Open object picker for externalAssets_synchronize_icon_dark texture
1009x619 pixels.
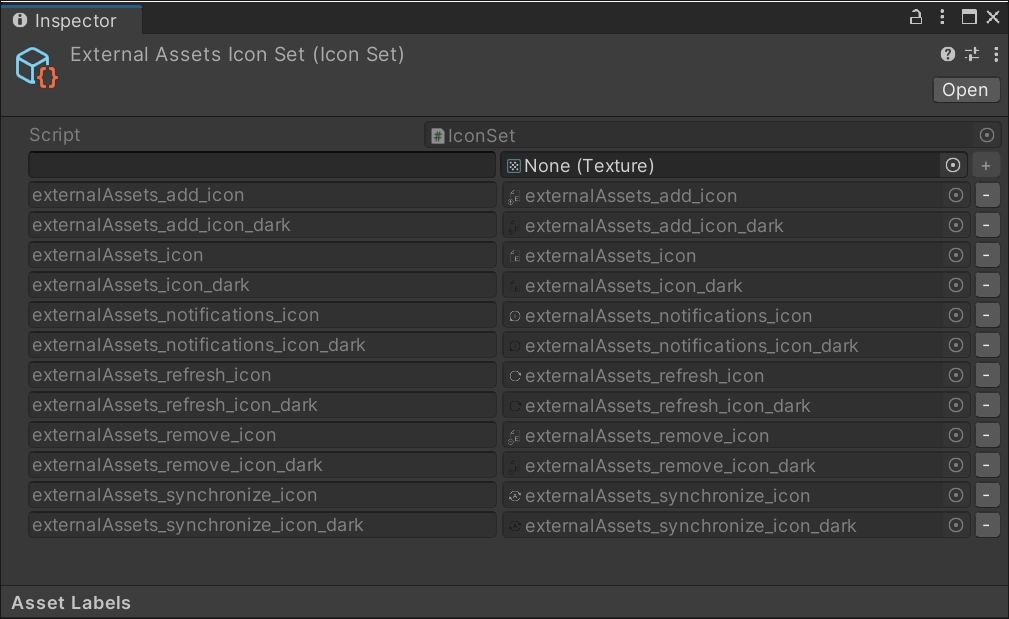[x=953, y=525]
